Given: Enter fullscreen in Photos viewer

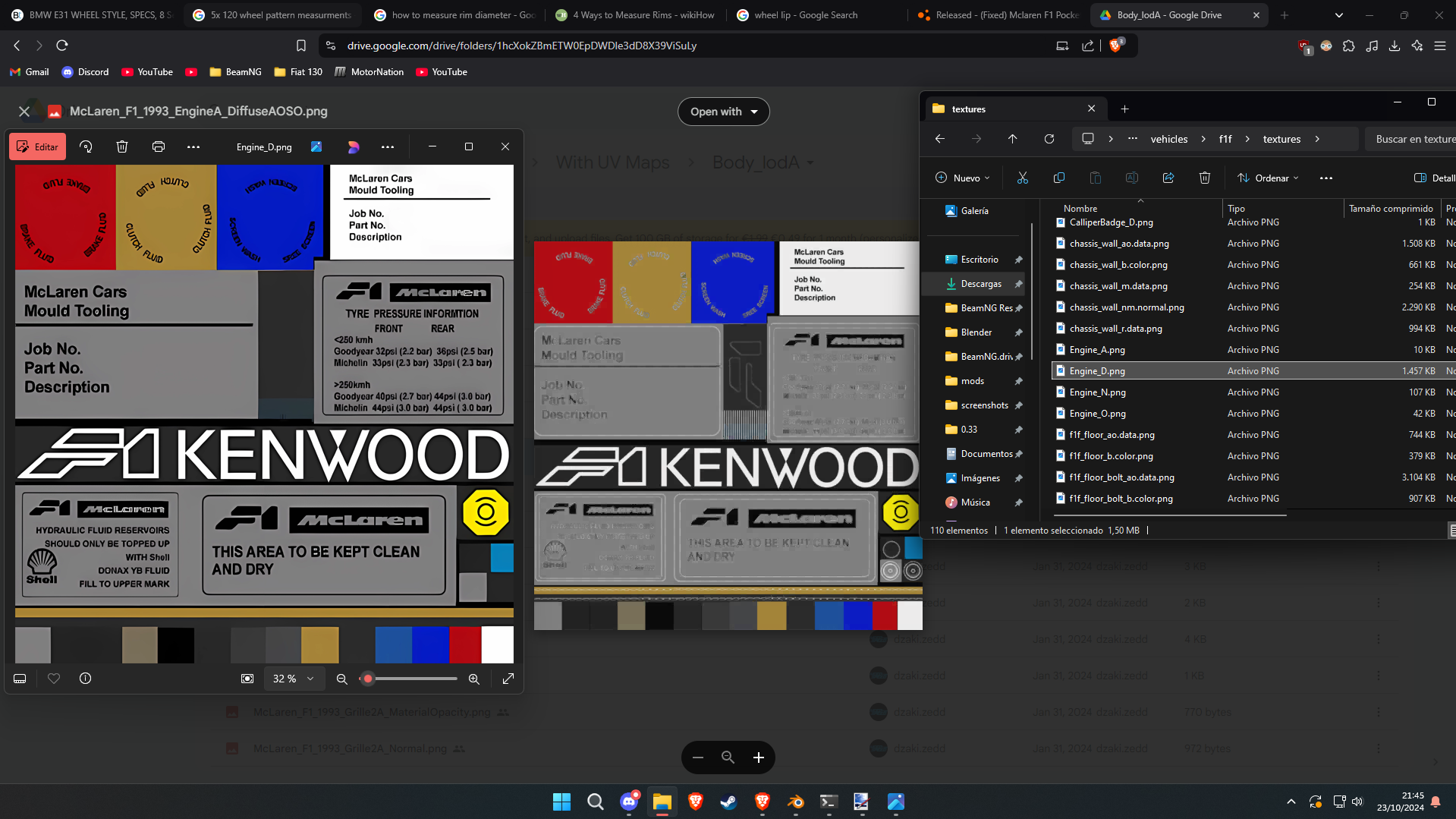Looking at the screenshot, I should click(508, 679).
